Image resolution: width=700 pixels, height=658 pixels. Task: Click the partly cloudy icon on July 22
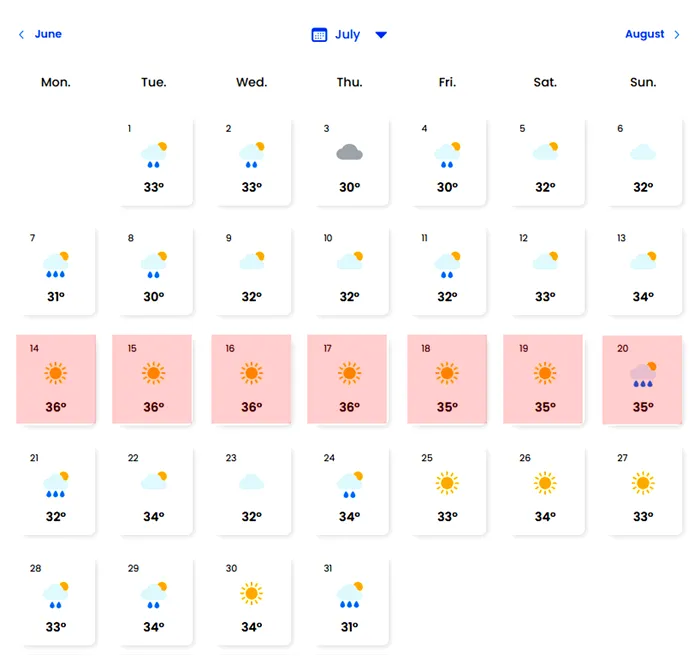(153, 482)
